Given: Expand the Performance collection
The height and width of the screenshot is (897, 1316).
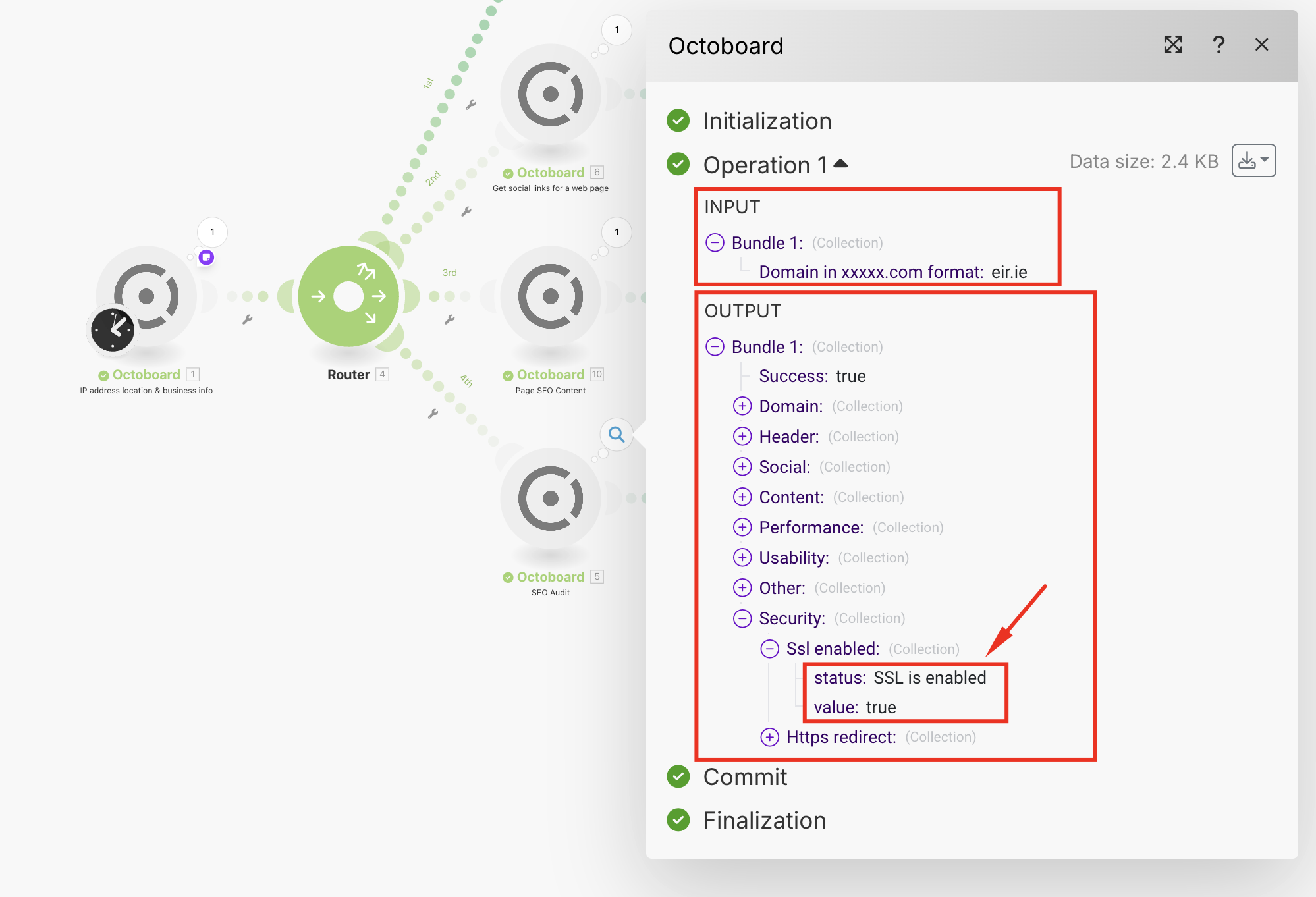Looking at the screenshot, I should (742, 528).
